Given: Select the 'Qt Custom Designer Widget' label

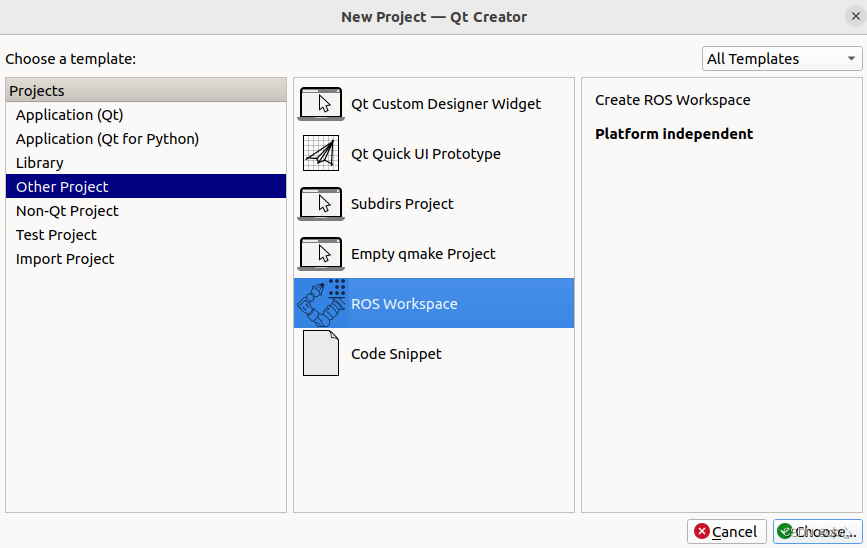Looking at the screenshot, I should point(446,103).
